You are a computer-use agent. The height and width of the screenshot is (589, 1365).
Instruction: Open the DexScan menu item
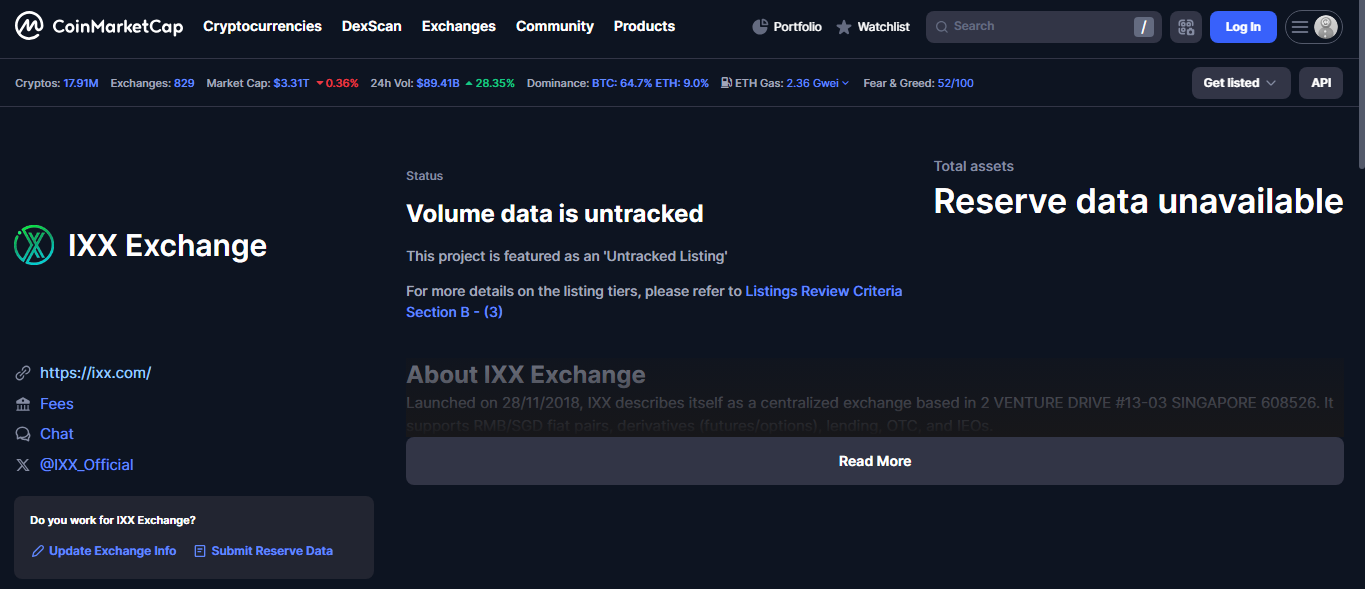click(371, 26)
